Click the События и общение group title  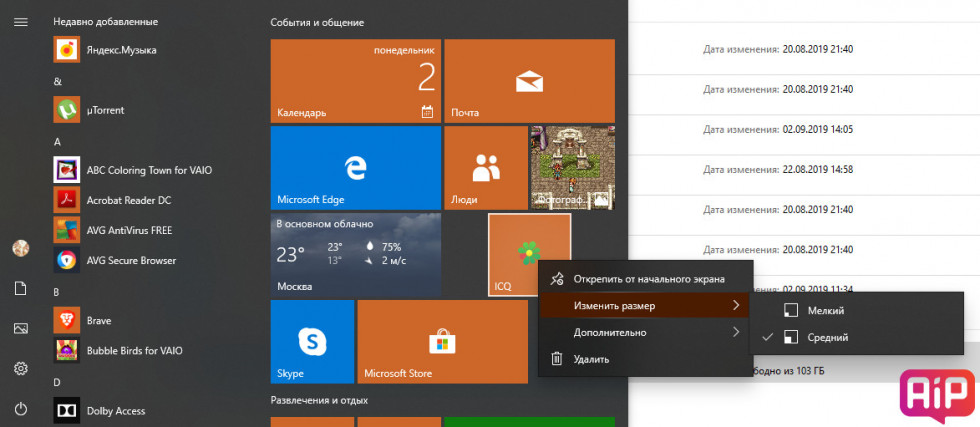[x=318, y=23]
